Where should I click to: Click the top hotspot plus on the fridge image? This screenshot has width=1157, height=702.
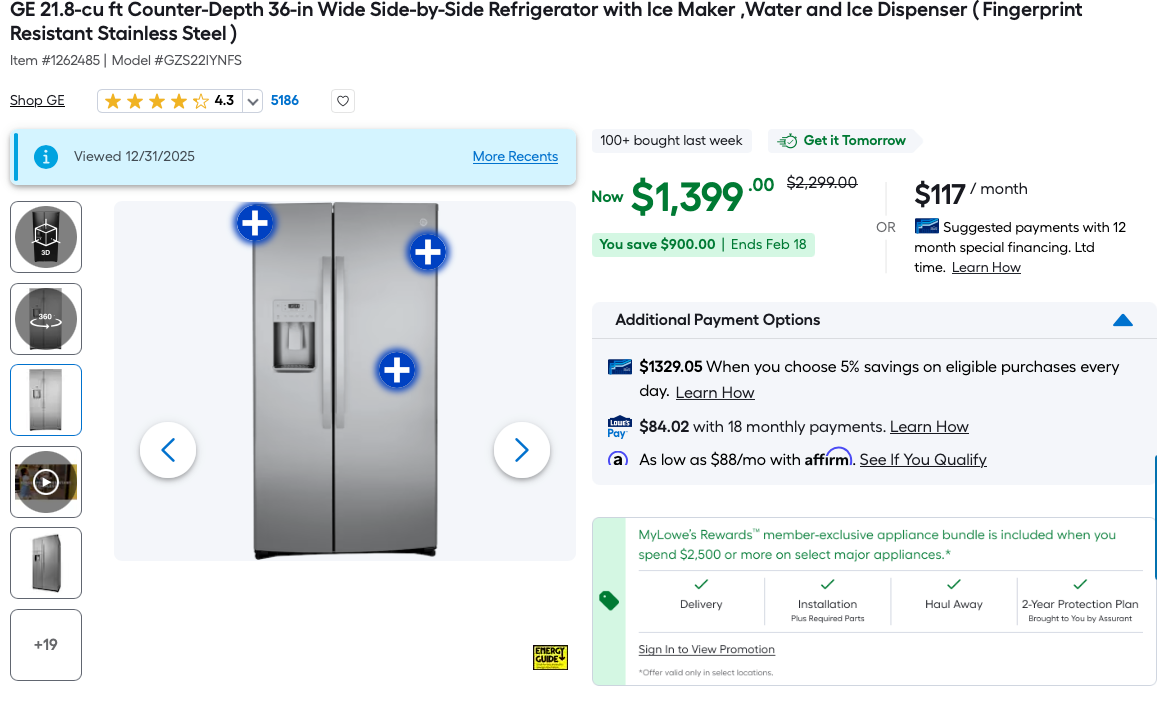[254, 224]
